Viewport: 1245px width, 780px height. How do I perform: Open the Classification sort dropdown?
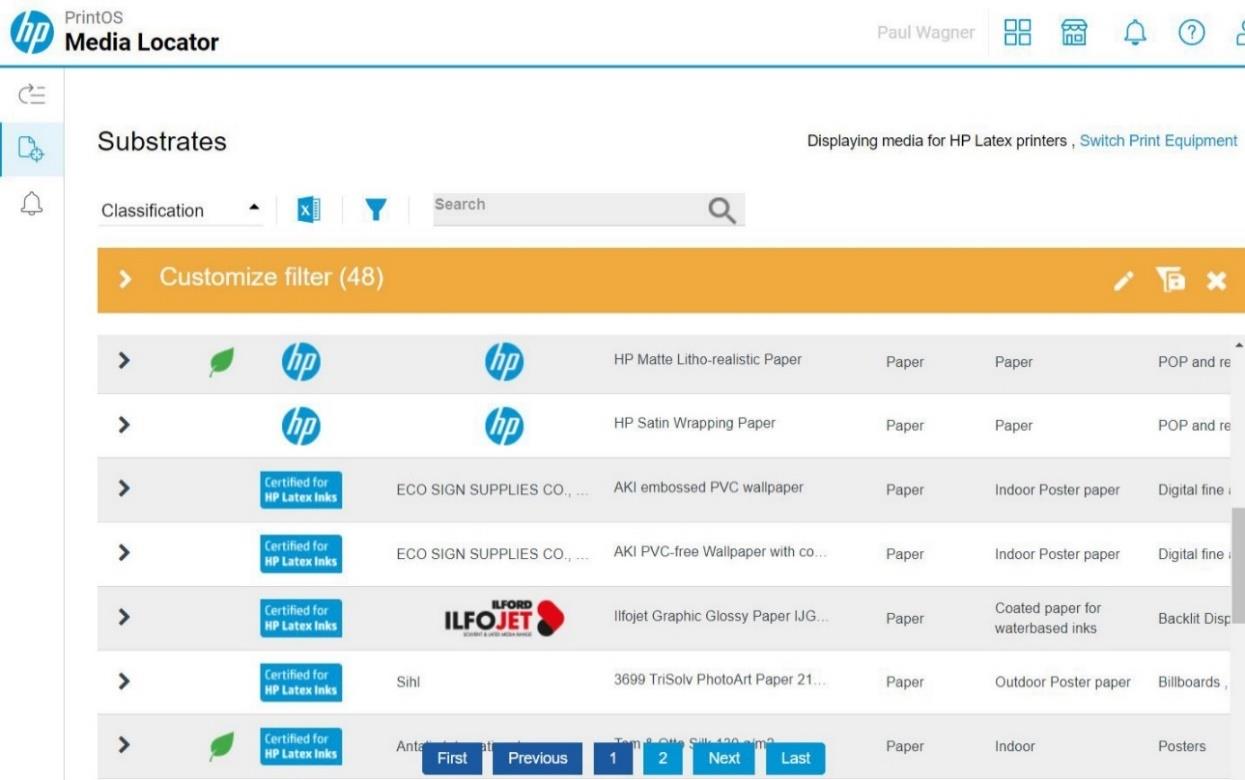pos(180,210)
